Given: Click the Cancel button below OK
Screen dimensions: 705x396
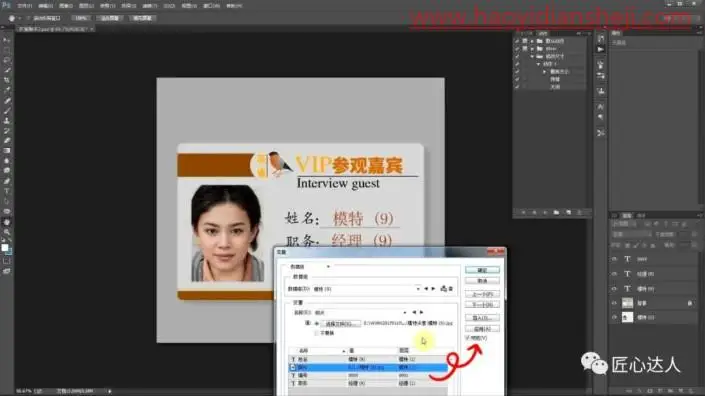Looking at the screenshot, I should (x=482, y=280).
